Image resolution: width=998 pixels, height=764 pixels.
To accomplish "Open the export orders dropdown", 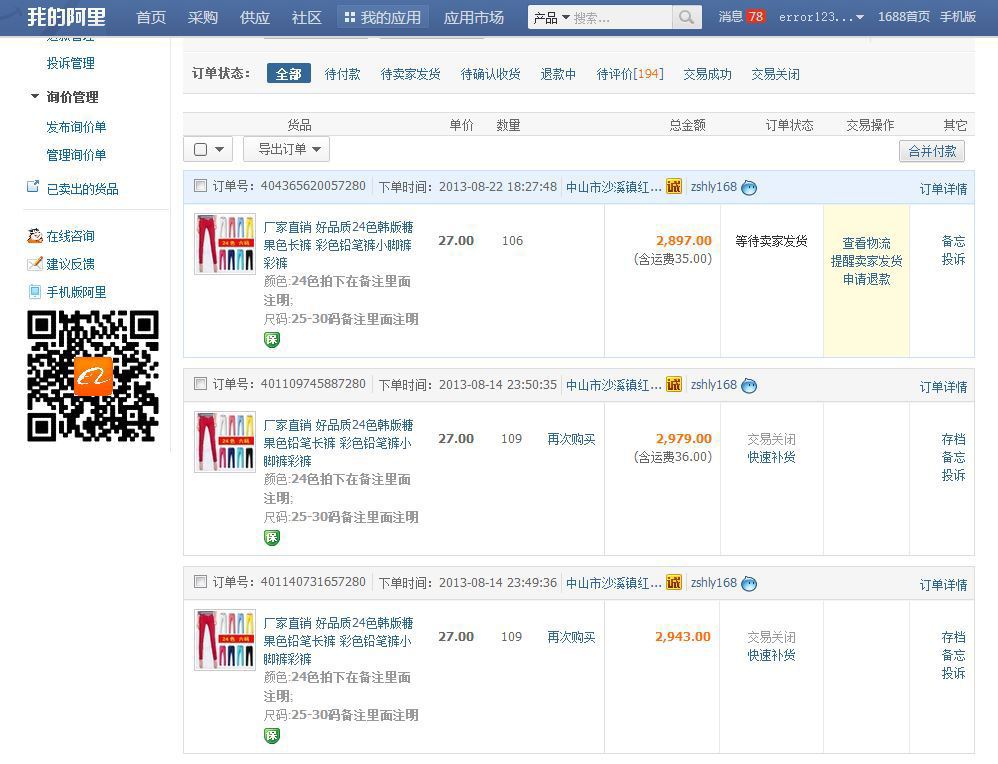I will [x=286, y=149].
